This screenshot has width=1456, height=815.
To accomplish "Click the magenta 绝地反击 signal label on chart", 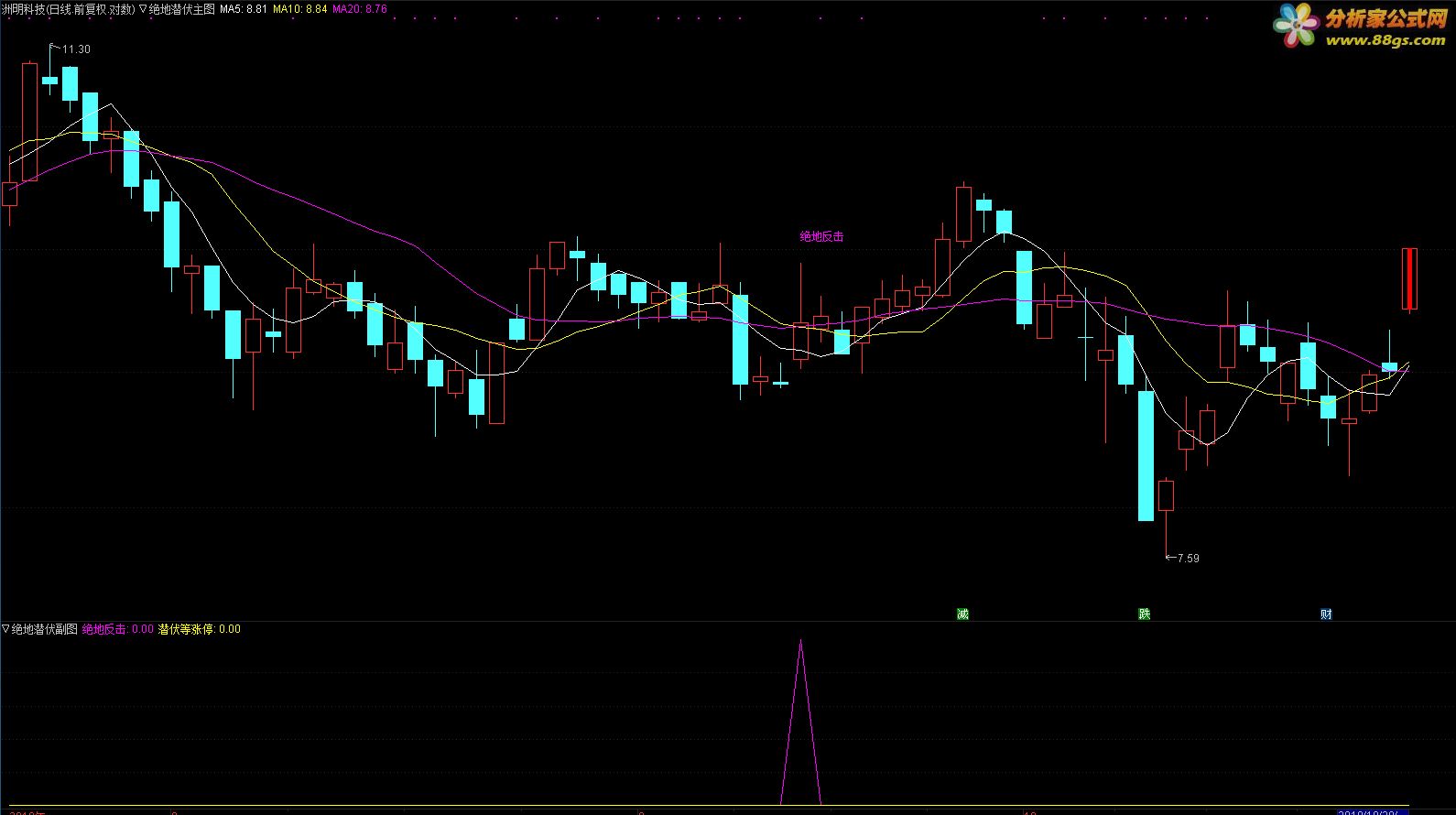I will 822,236.
